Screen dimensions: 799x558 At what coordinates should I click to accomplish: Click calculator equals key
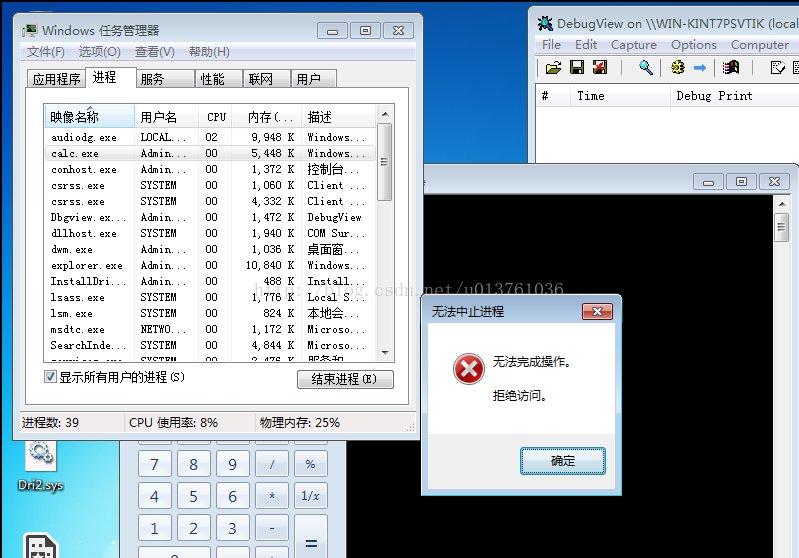click(x=310, y=536)
